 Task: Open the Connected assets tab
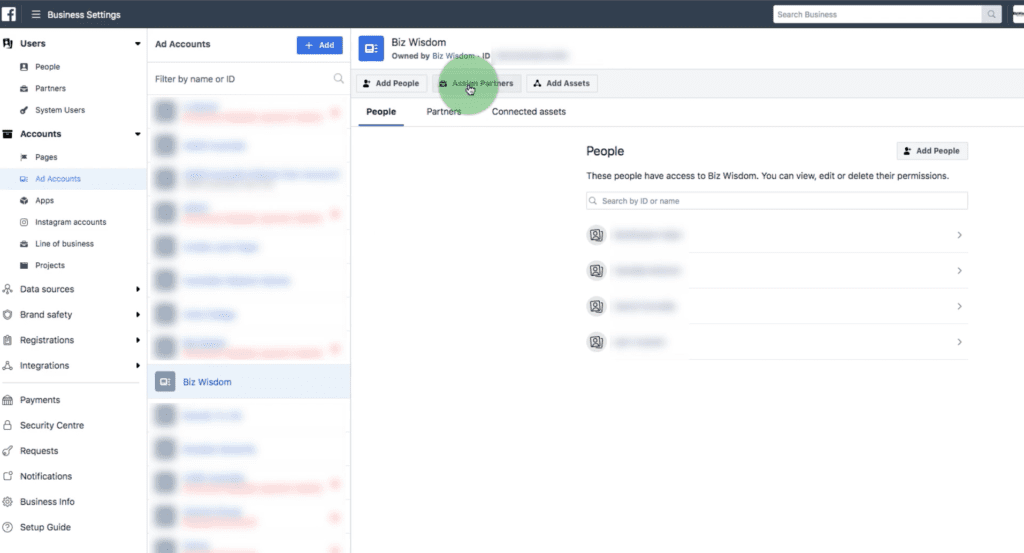coord(528,112)
